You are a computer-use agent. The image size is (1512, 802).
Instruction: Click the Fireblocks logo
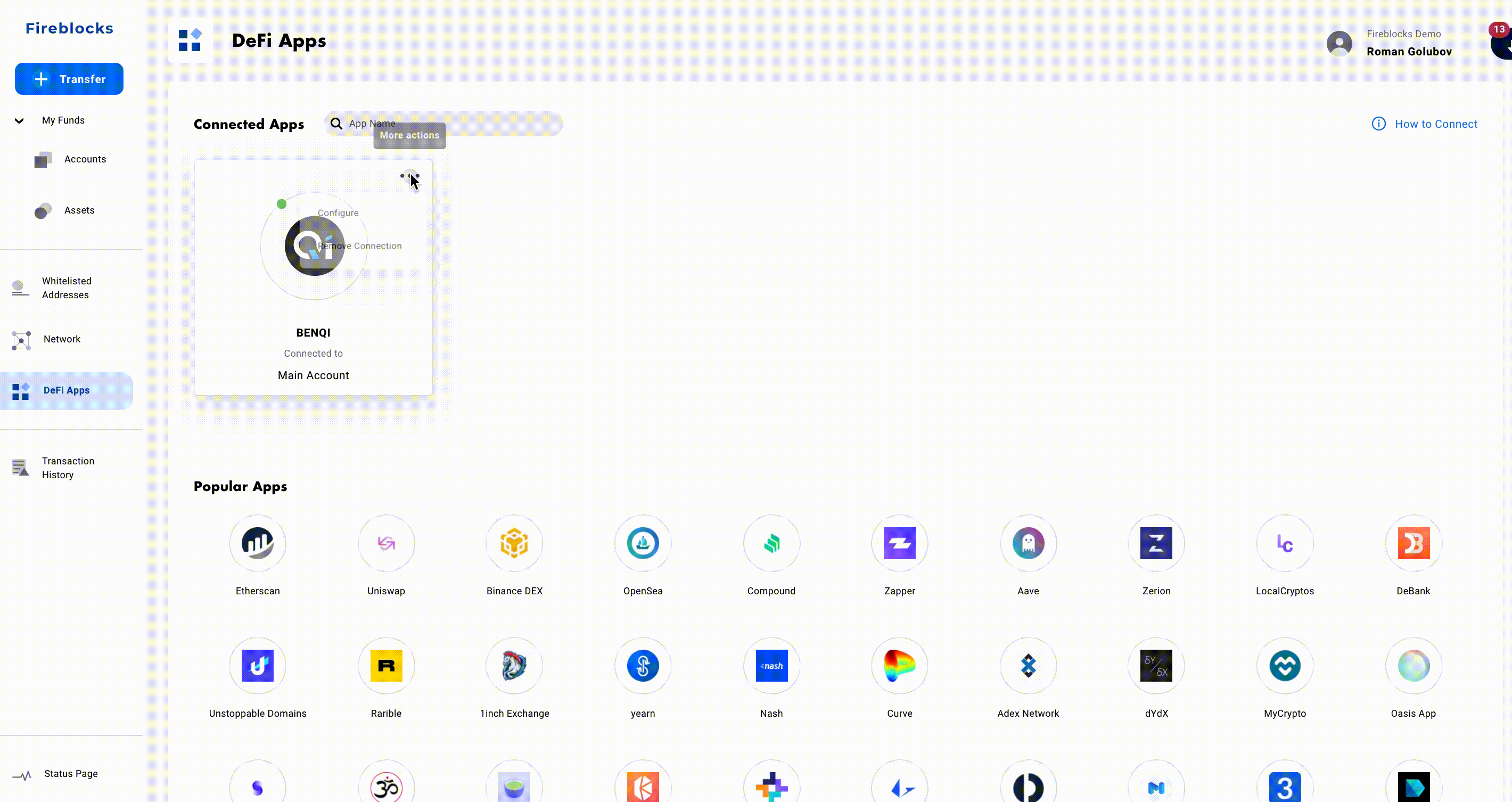click(69, 28)
